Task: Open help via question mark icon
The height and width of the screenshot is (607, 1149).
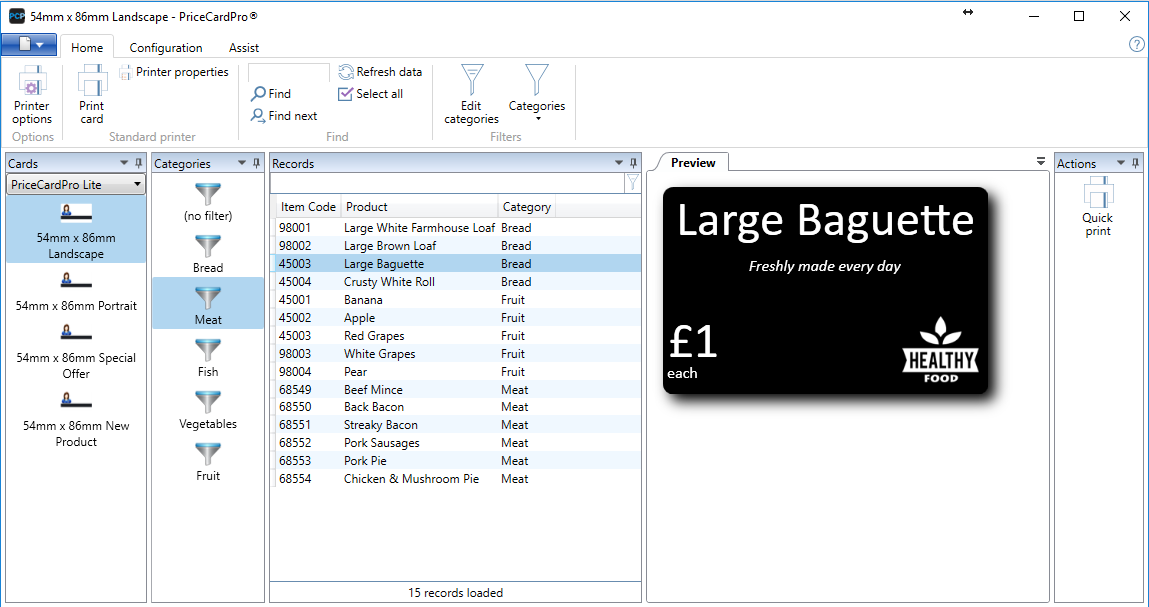Action: 1136,44
